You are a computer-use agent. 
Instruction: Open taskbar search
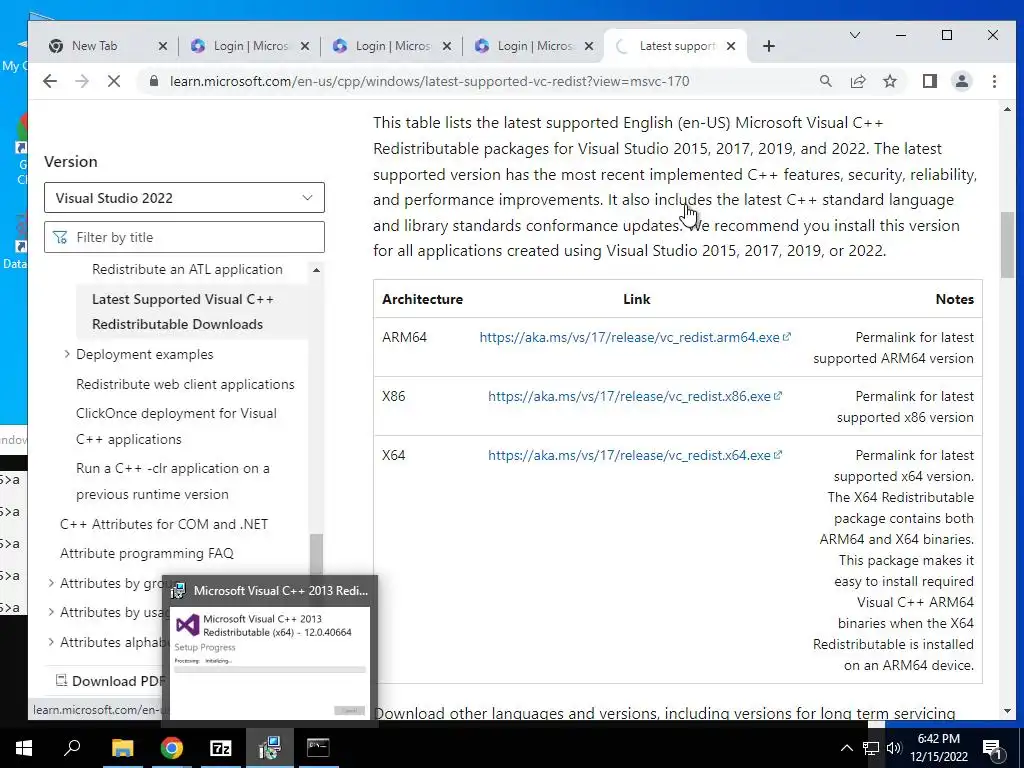72,748
